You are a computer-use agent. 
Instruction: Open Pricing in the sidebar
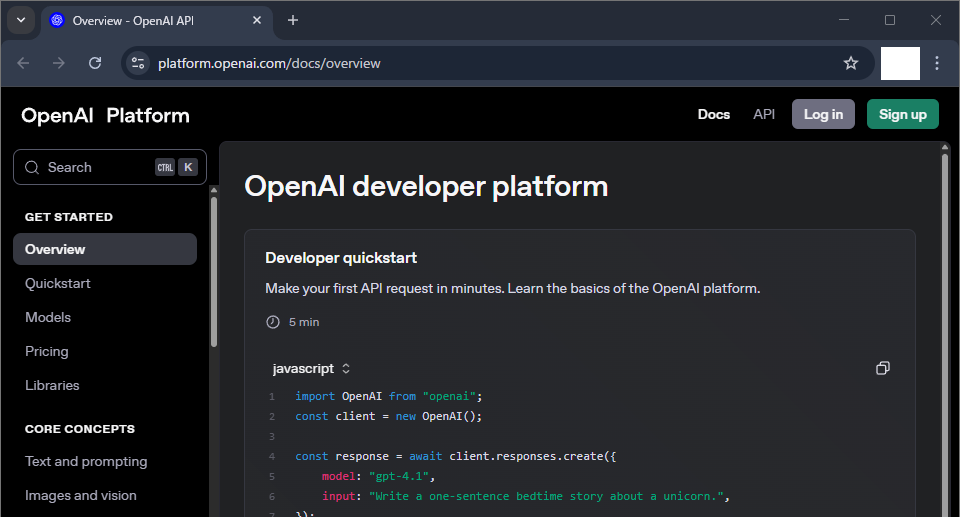47,352
